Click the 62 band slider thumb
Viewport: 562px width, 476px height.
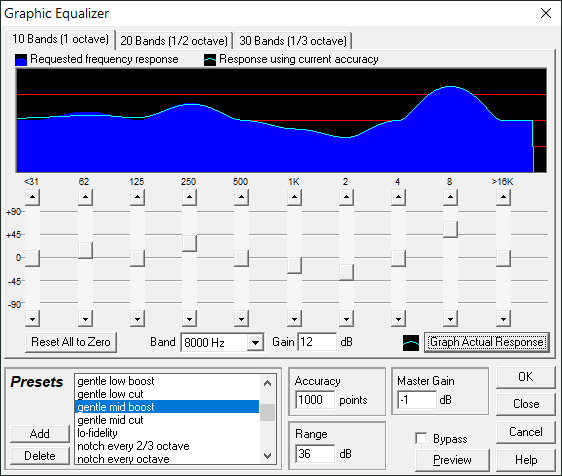(85, 251)
